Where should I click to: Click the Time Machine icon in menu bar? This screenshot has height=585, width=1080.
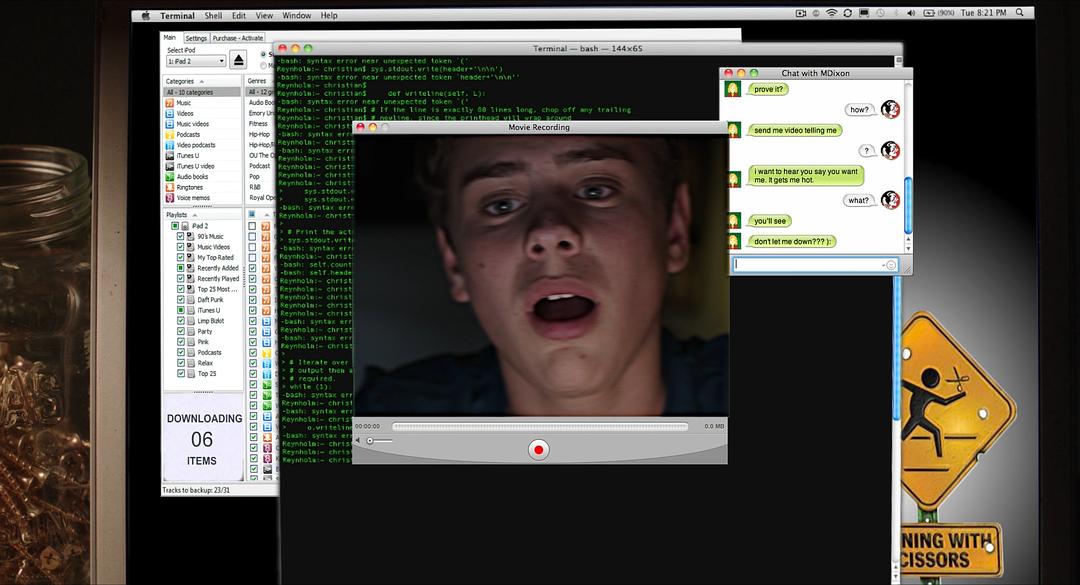tap(880, 13)
